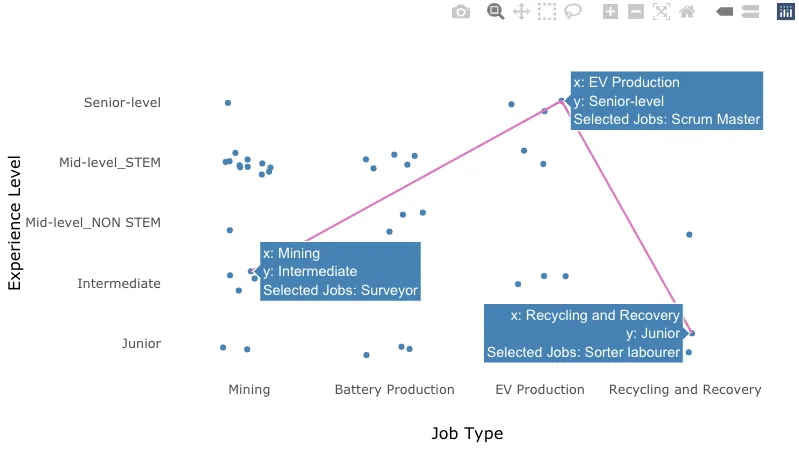The height and width of the screenshot is (450, 799).
Task: Click the Scrum Master data point
Action: (562, 100)
